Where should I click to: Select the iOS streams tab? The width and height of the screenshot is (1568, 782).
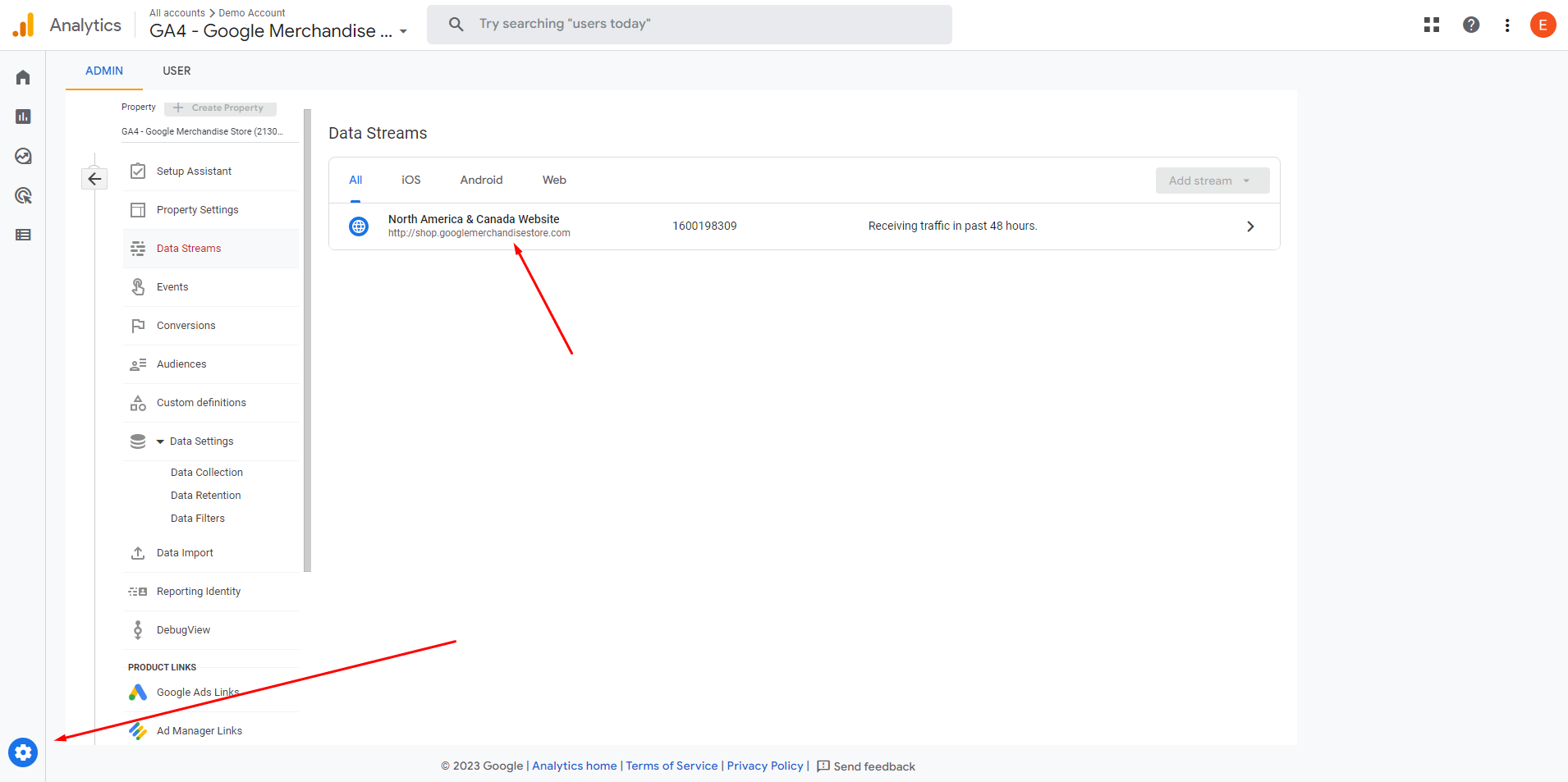(x=411, y=181)
